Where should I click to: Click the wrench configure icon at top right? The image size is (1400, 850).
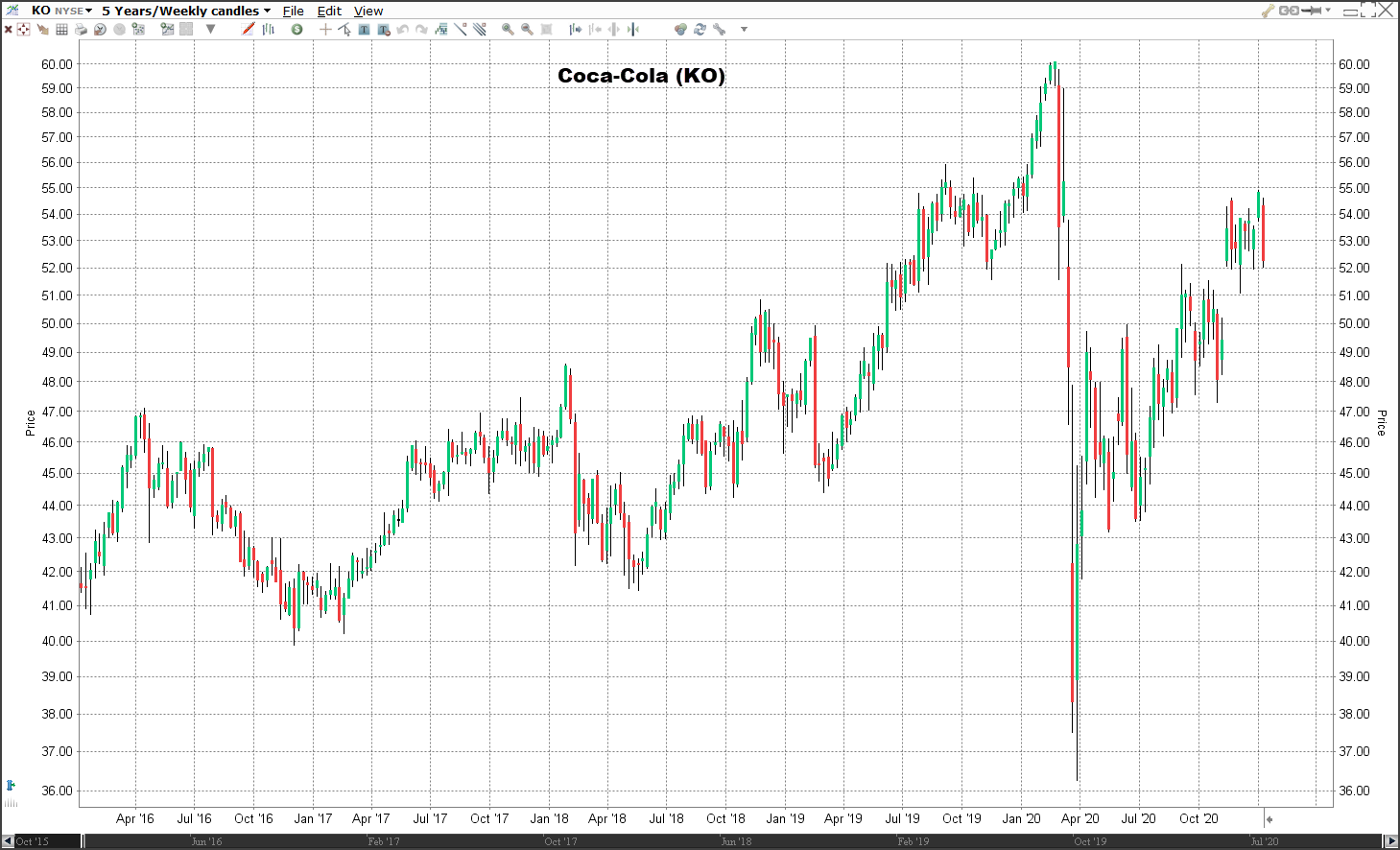click(x=1267, y=11)
